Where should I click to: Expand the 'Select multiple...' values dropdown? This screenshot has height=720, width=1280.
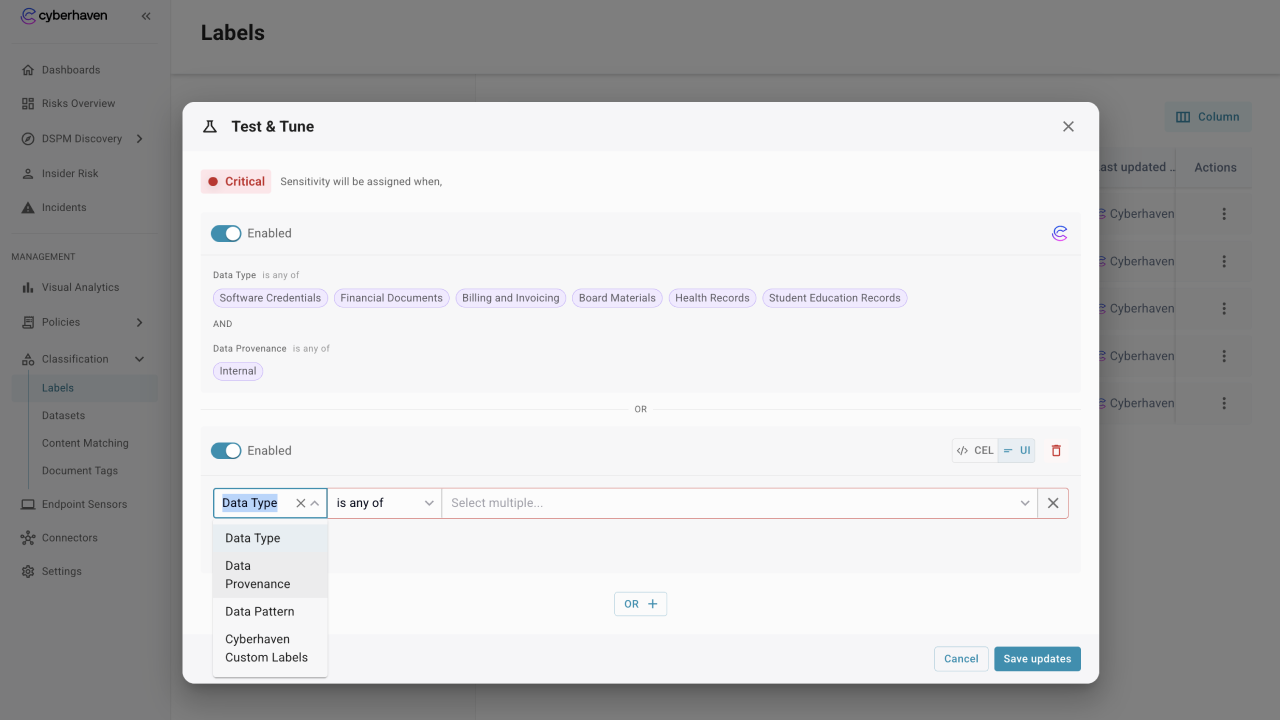tap(1024, 503)
